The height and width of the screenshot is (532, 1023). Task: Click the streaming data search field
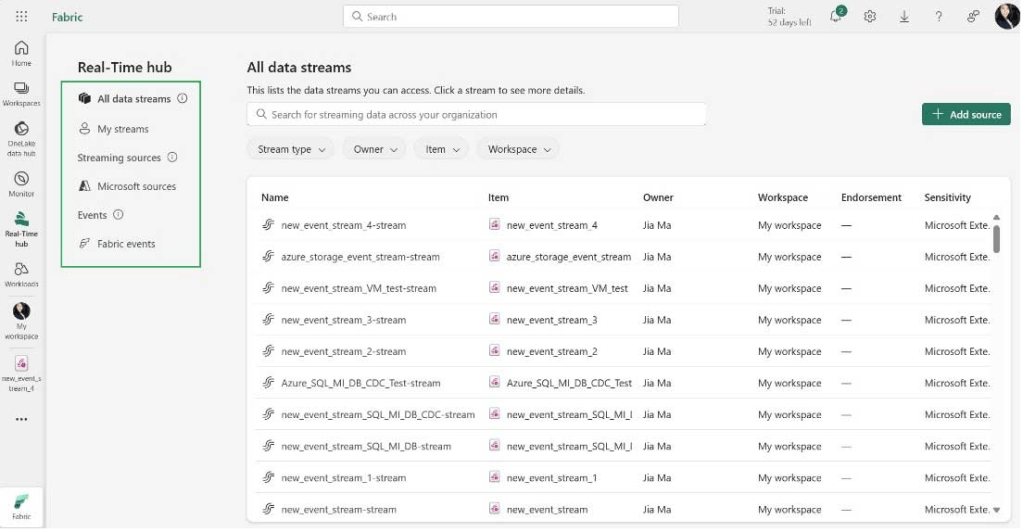click(x=476, y=114)
